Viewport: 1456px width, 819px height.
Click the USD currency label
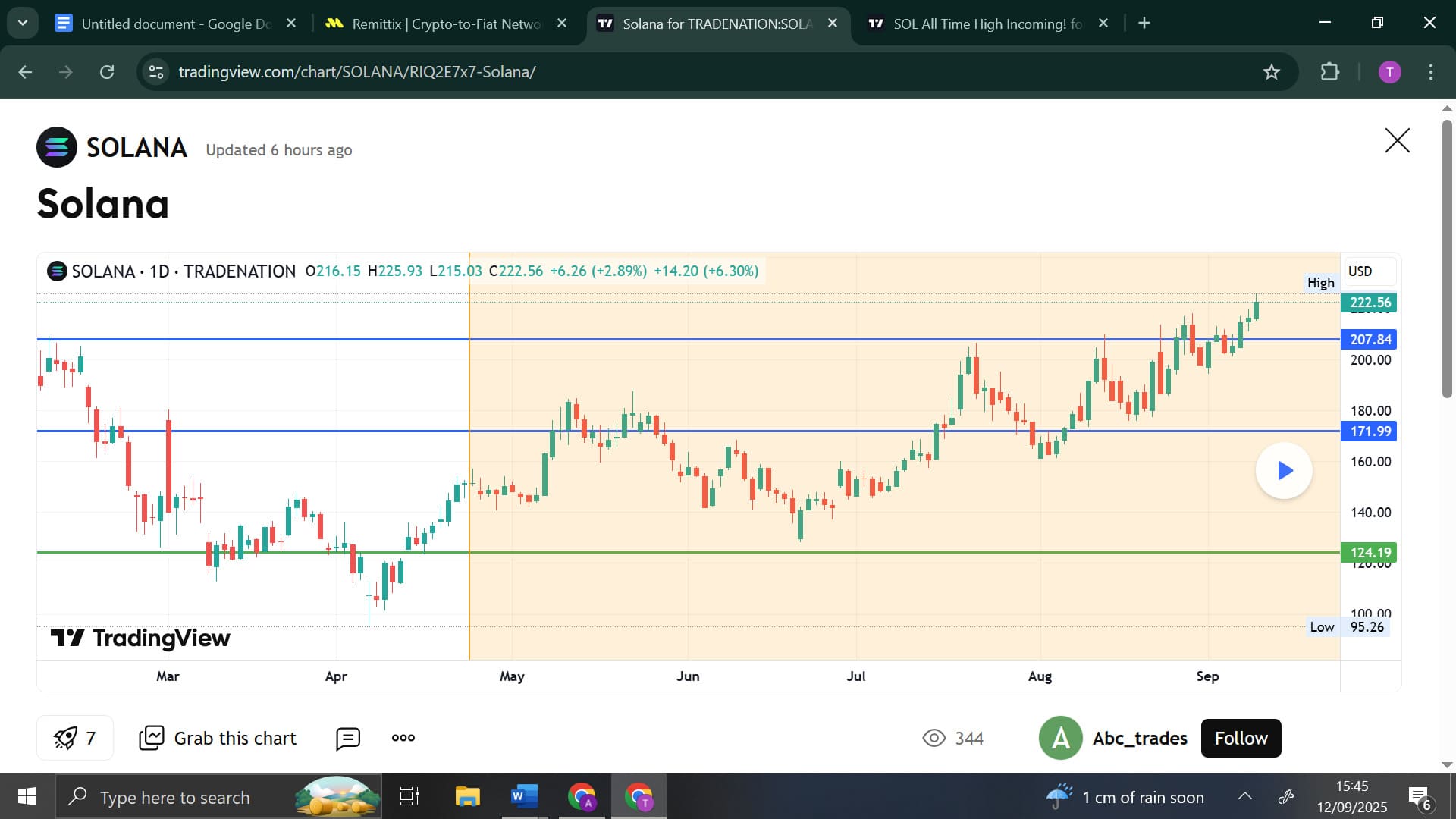point(1370,271)
